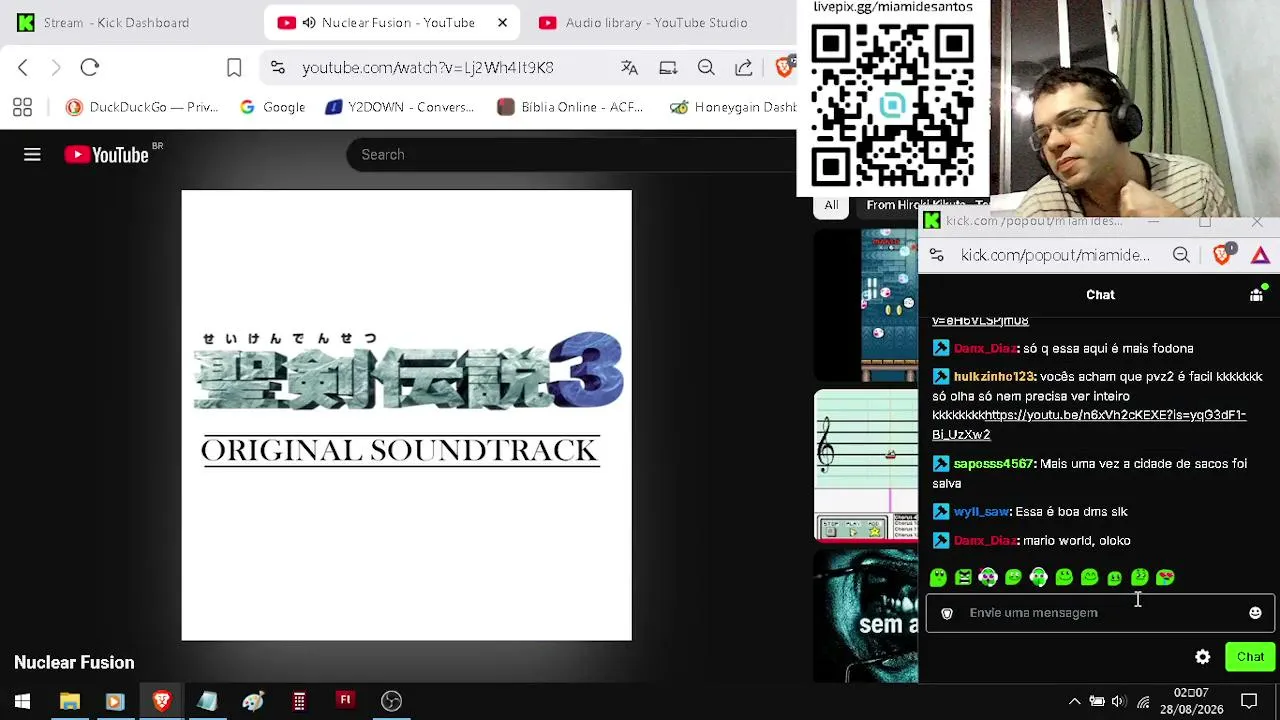
Task: Open the Paint app on taskbar
Action: [253, 701]
